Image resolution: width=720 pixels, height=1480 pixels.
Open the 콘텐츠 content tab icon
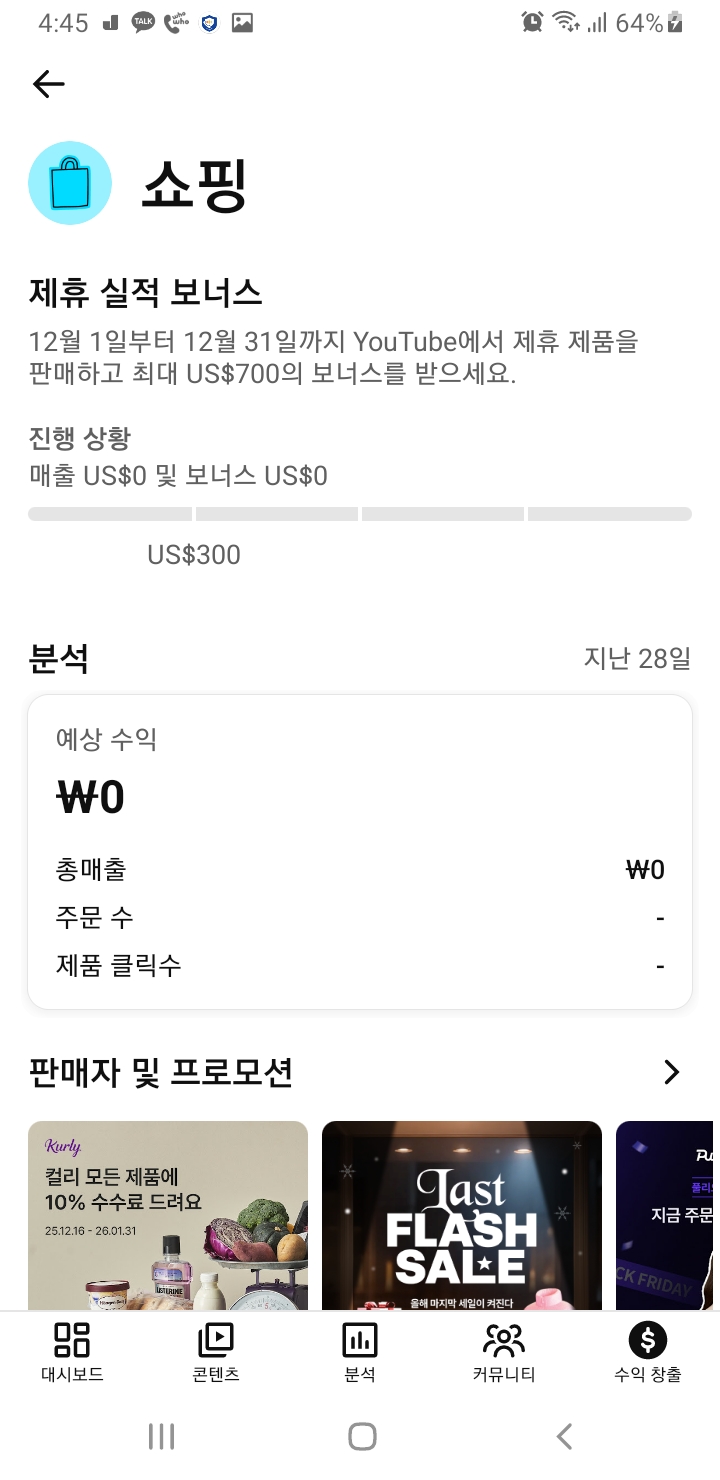(216, 1340)
